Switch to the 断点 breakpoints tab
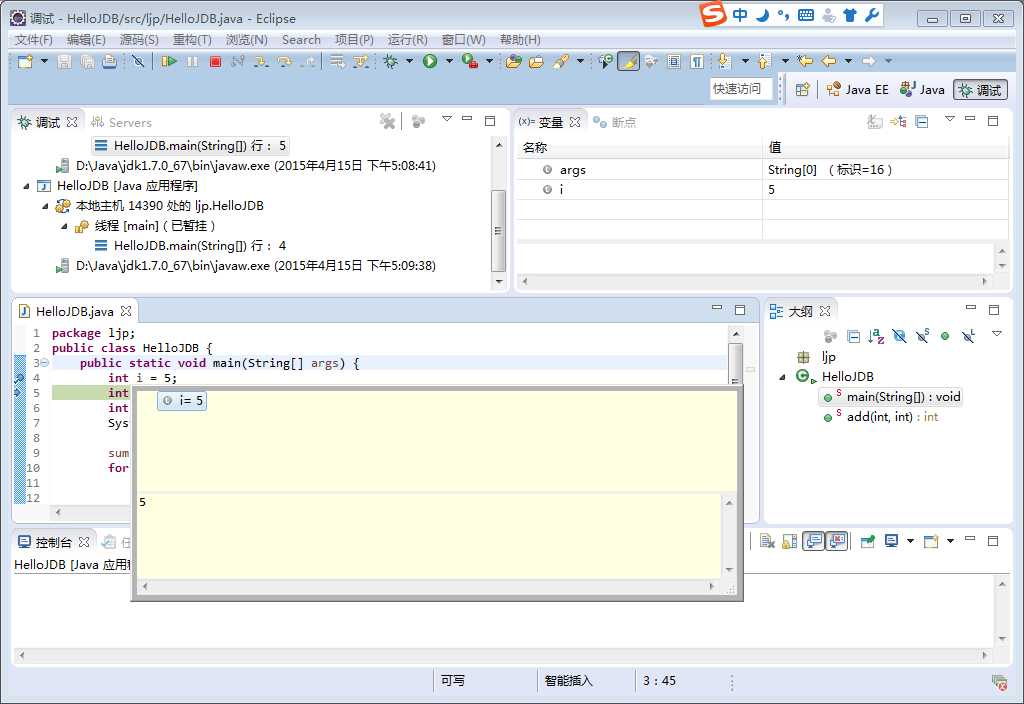1024x704 pixels. click(x=614, y=122)
